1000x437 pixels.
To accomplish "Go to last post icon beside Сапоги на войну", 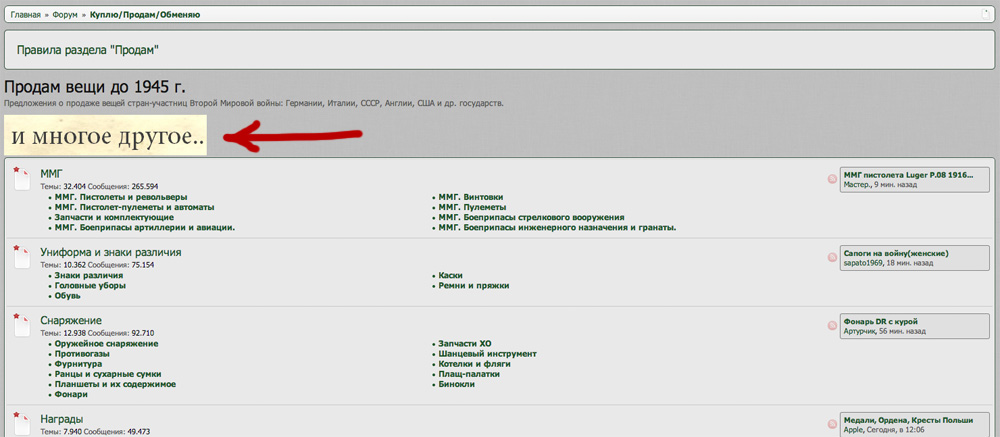I will [832, 258].
